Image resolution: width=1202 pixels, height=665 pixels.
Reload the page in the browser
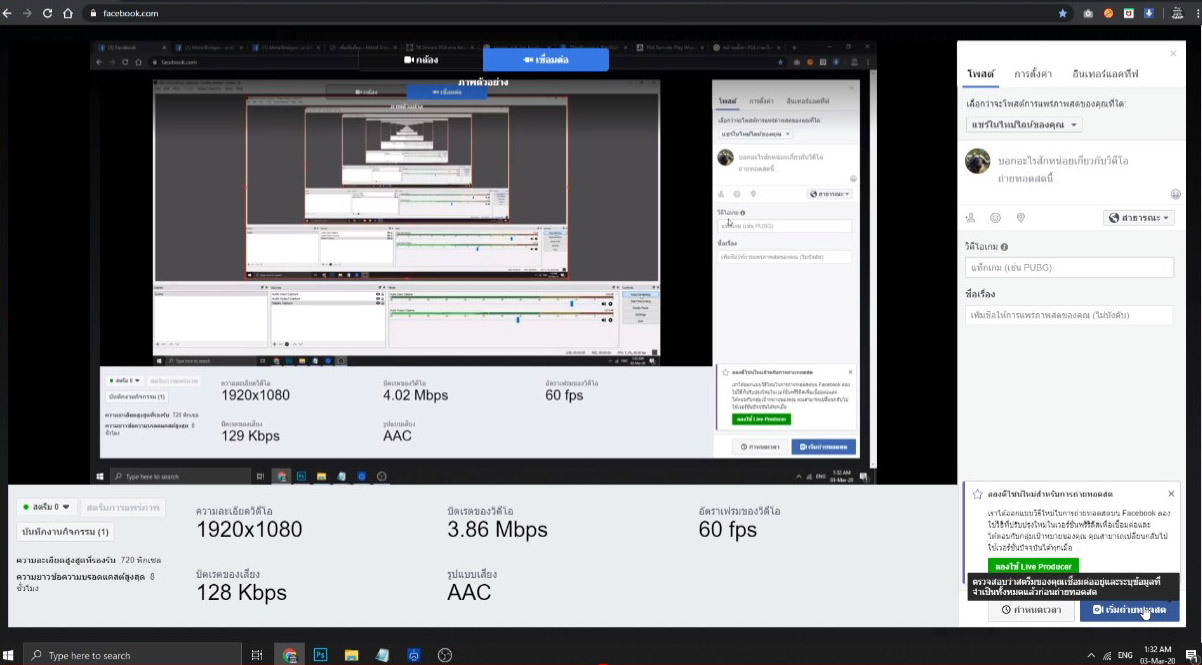coord(47,14)
